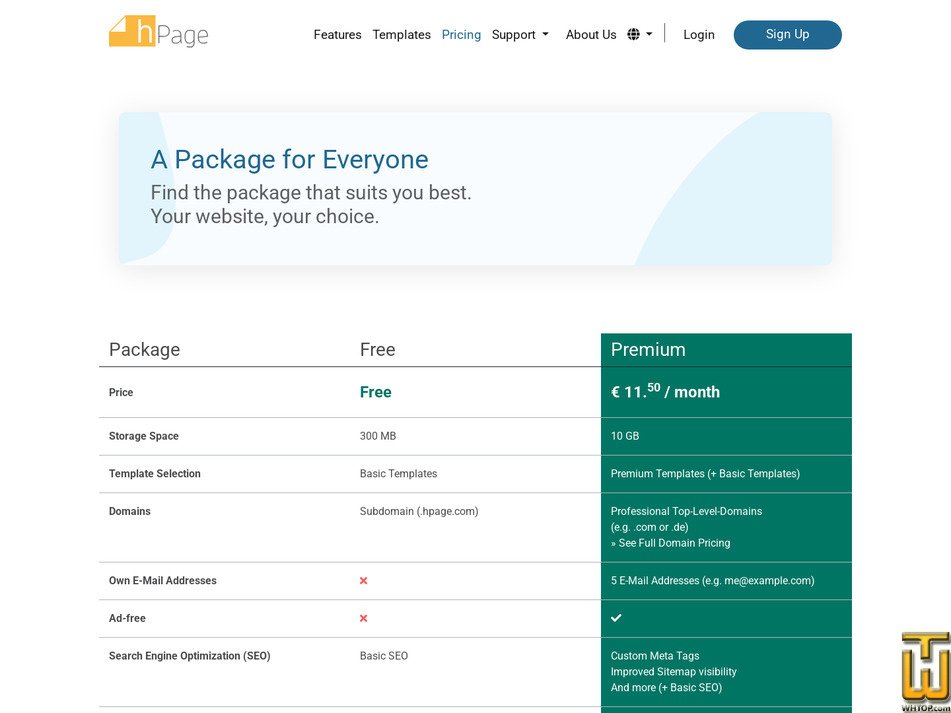The height and width of the screenshot is (713, 951).
Task: Click Professional Top-Level-Domains text
Action: [686, 511]
